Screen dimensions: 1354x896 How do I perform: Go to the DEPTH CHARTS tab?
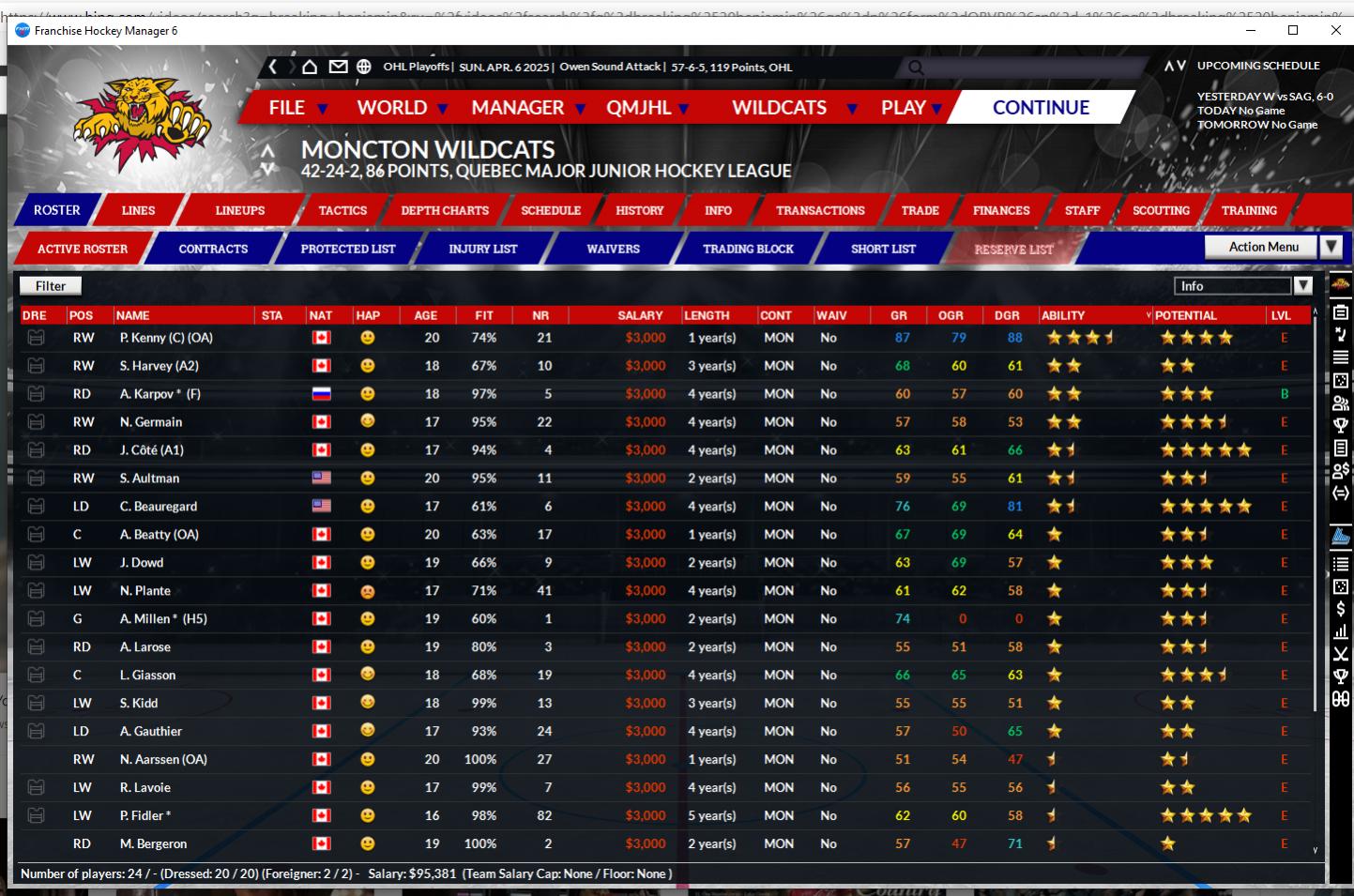pos(445,210)
